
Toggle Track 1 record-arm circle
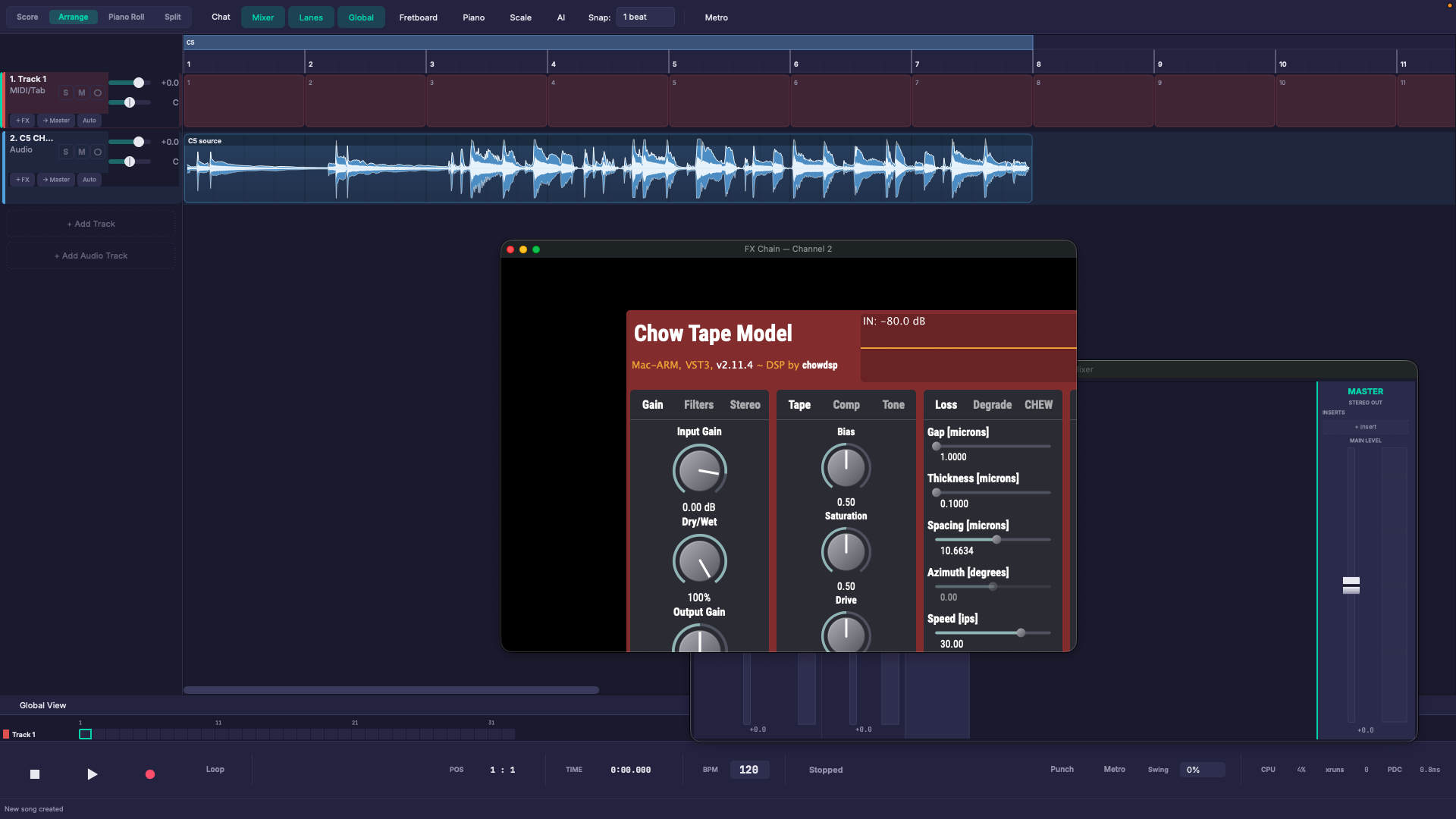click(98, 93)
